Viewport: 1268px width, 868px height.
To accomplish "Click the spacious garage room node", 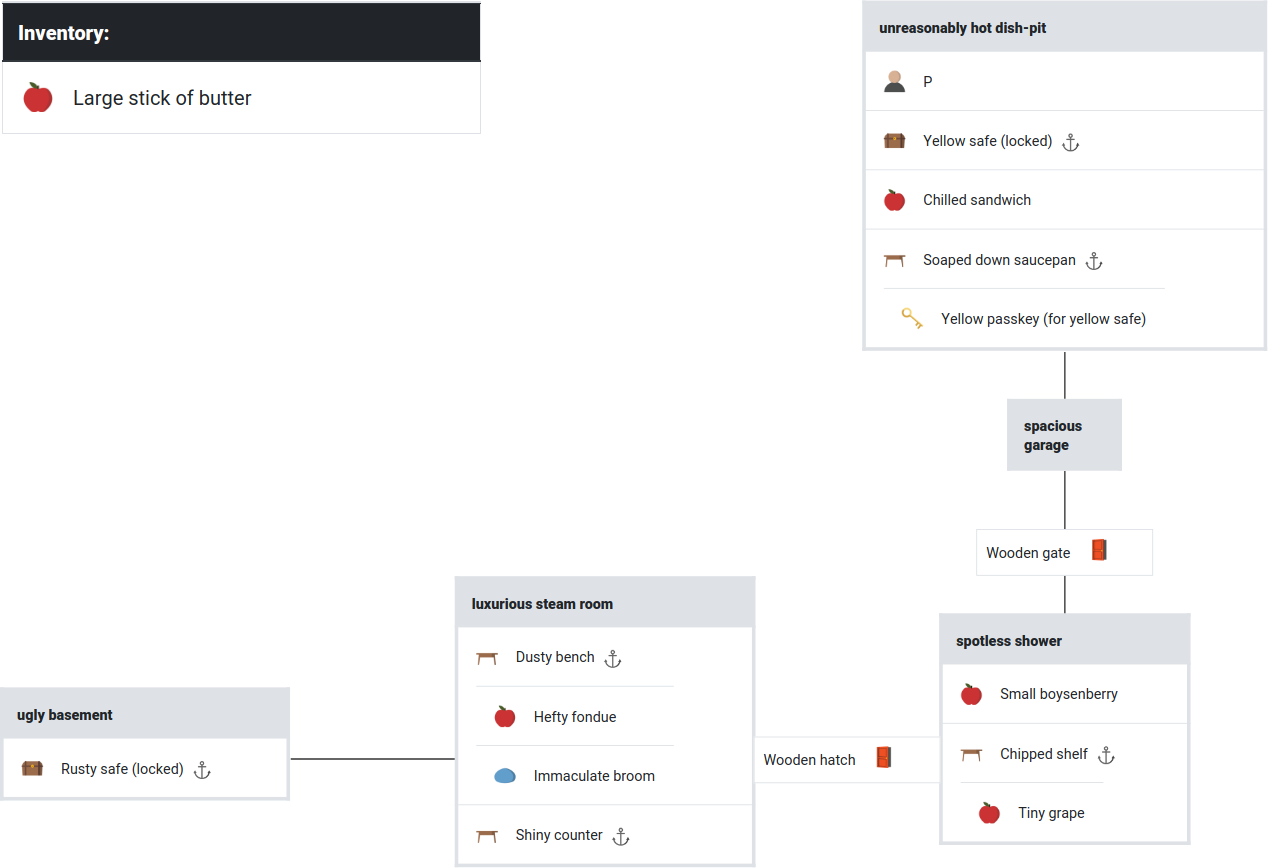I will (1064, 435).
